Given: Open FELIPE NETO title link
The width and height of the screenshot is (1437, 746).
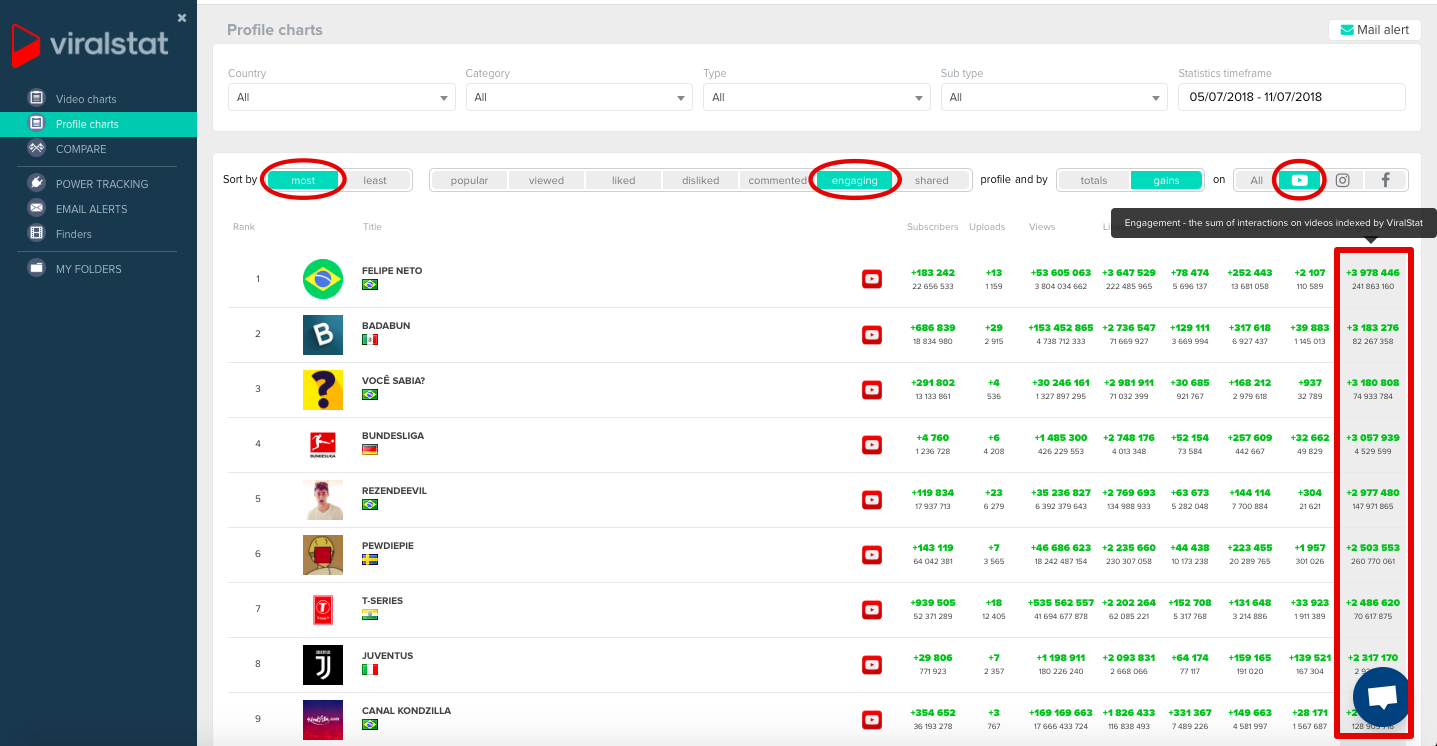Looking at the screenshot, I should 392,271.
